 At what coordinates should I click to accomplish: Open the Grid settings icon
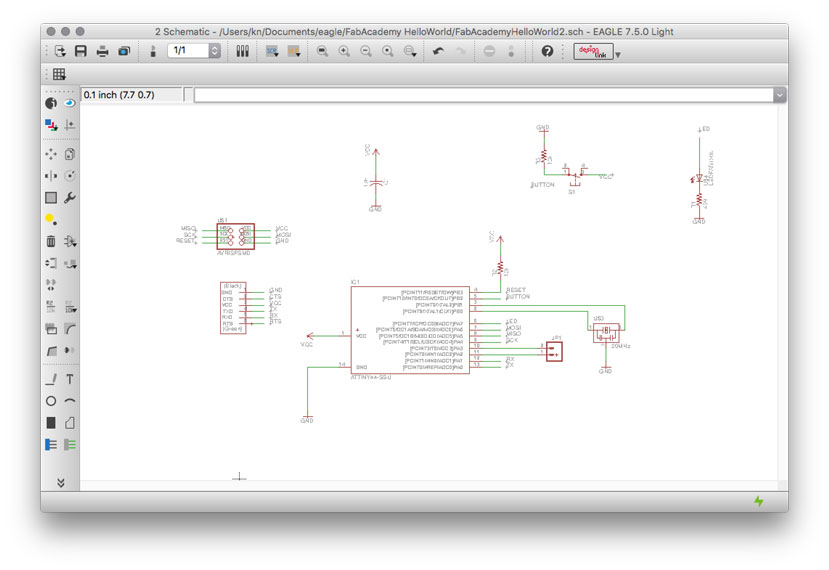[59, 74]
